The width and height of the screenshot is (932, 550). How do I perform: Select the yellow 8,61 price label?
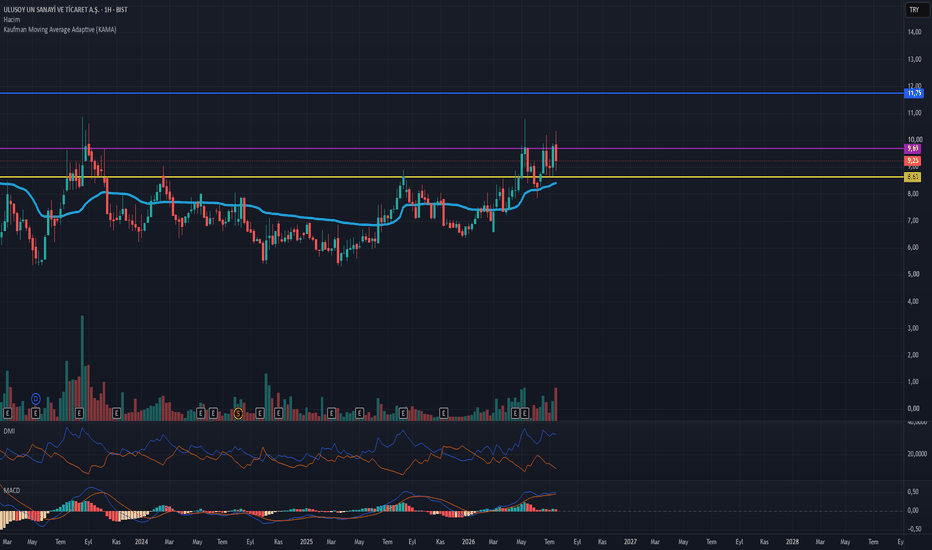point(913,177)
